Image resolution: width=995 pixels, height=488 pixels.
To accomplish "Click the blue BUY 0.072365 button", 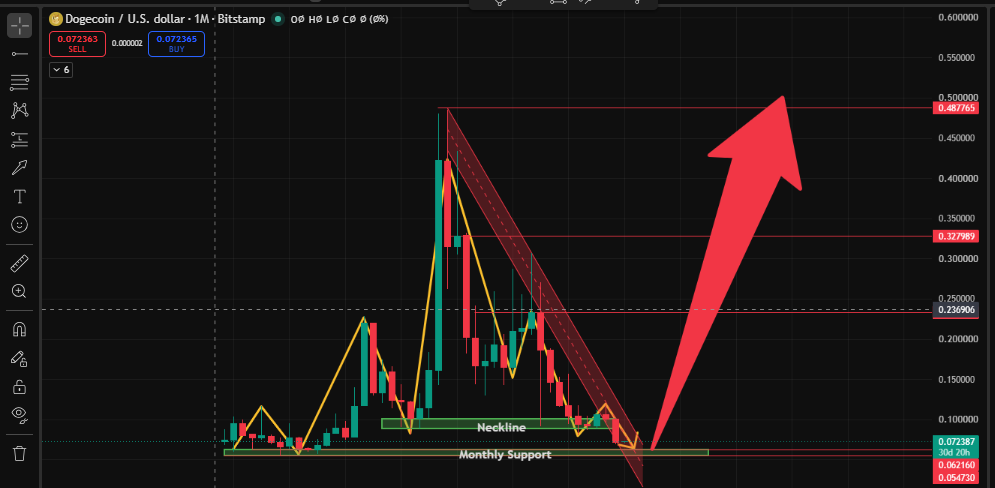I will tap(176, 44).
